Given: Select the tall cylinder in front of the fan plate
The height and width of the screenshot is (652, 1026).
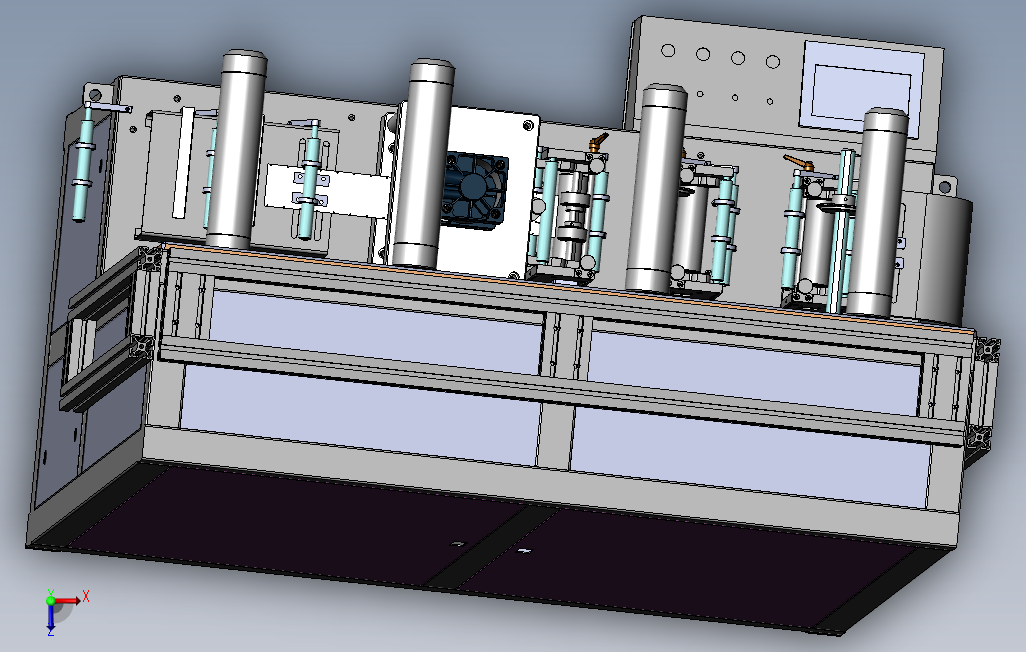Looking at the screenshot, I should pyautogui.click(x=423, y=164).
